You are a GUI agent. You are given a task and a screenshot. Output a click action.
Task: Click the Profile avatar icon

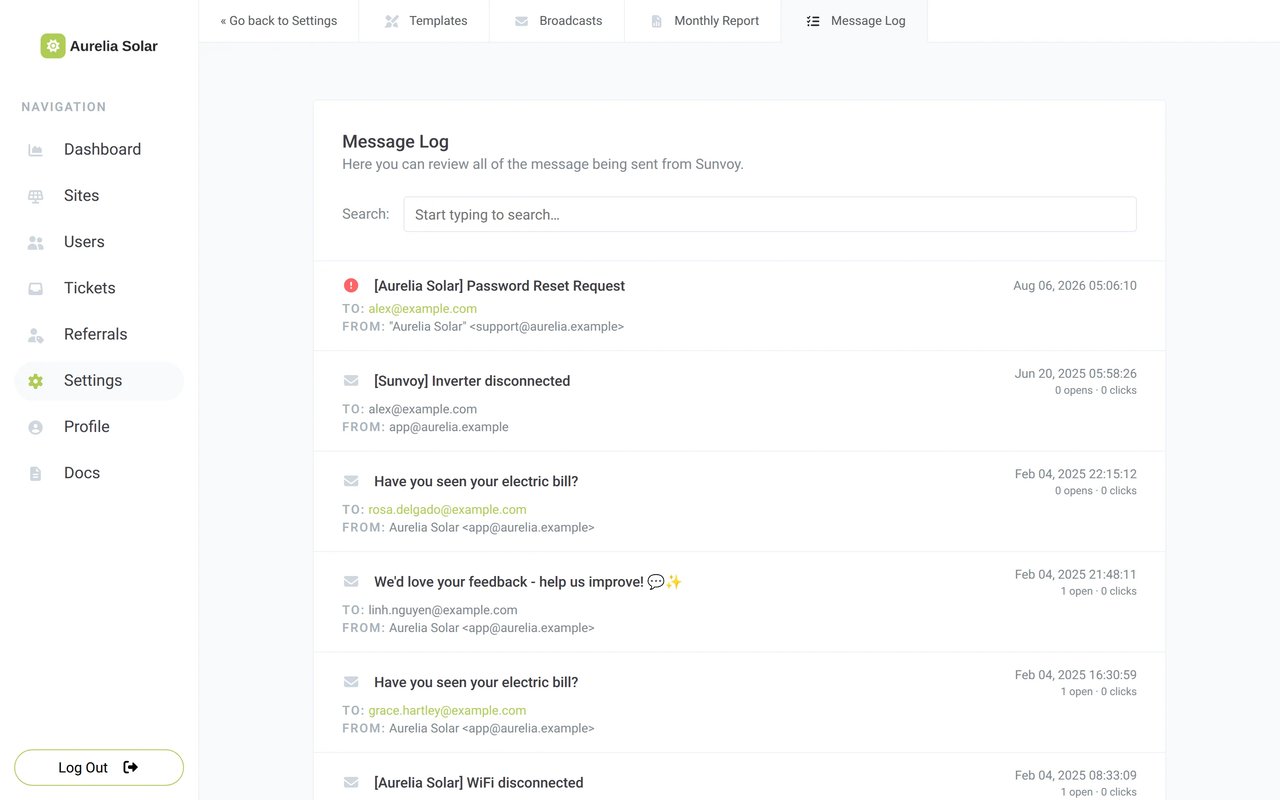[x=36, y=427]
